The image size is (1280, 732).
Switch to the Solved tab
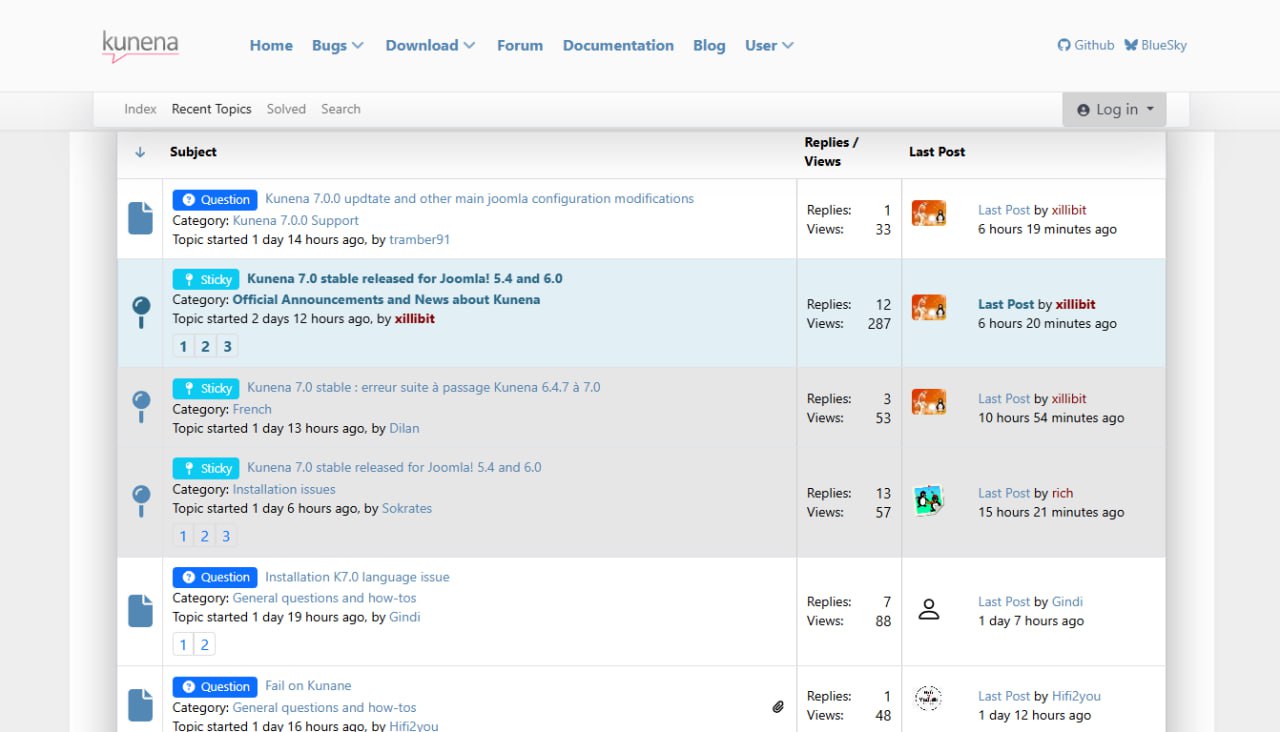pyautogui.click(x=286, y=109)
